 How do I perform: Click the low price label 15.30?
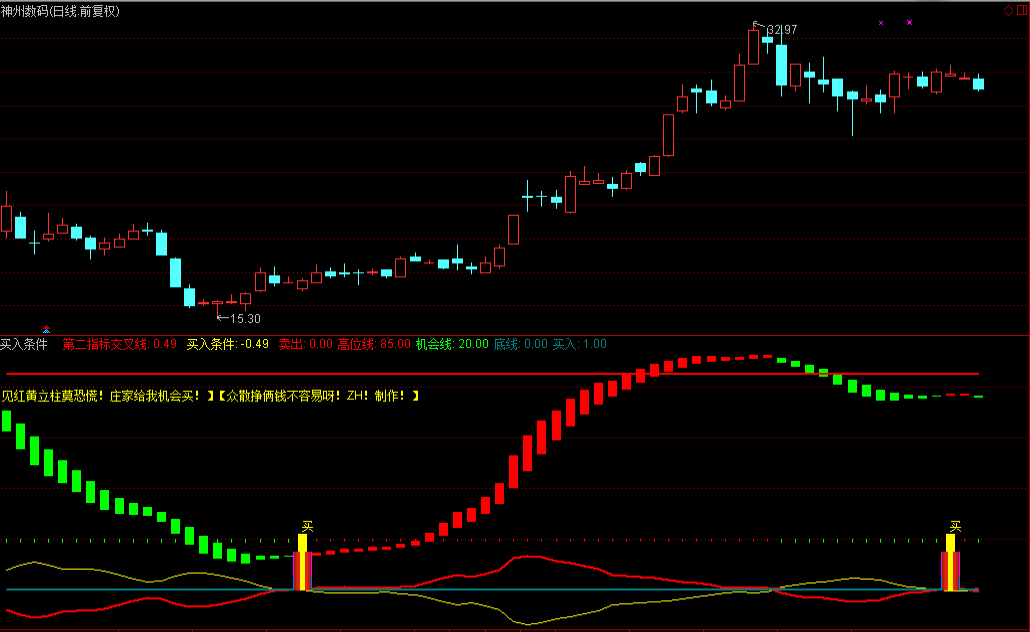tap(245, 319)
